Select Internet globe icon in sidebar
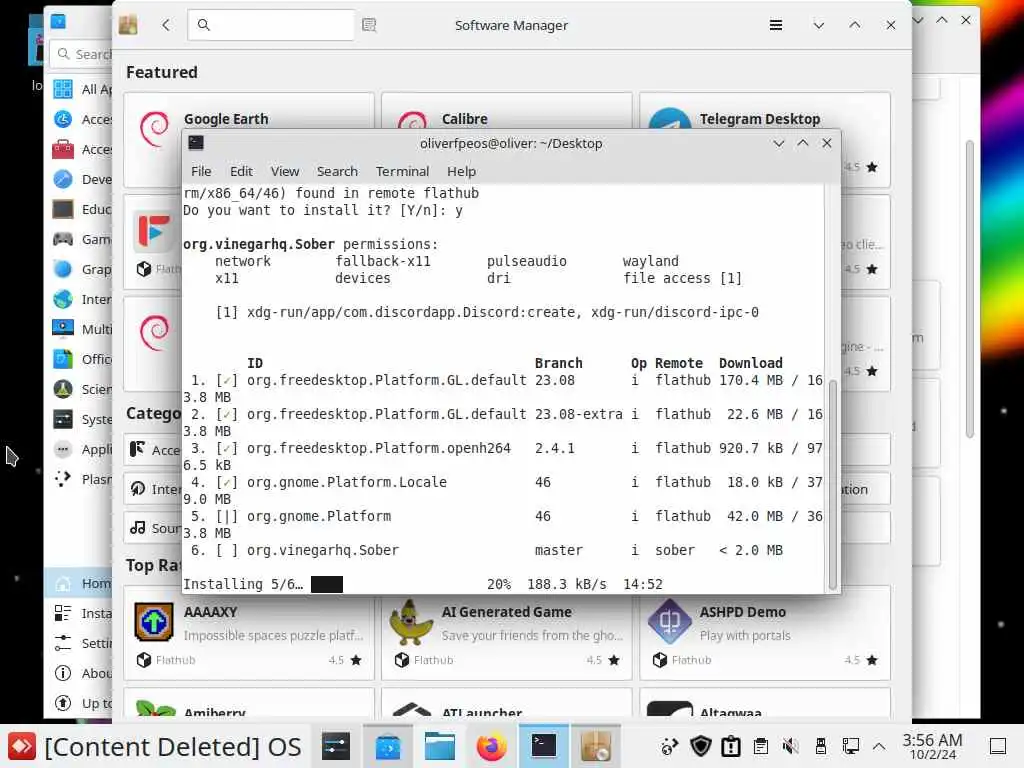 coord(63,299)
